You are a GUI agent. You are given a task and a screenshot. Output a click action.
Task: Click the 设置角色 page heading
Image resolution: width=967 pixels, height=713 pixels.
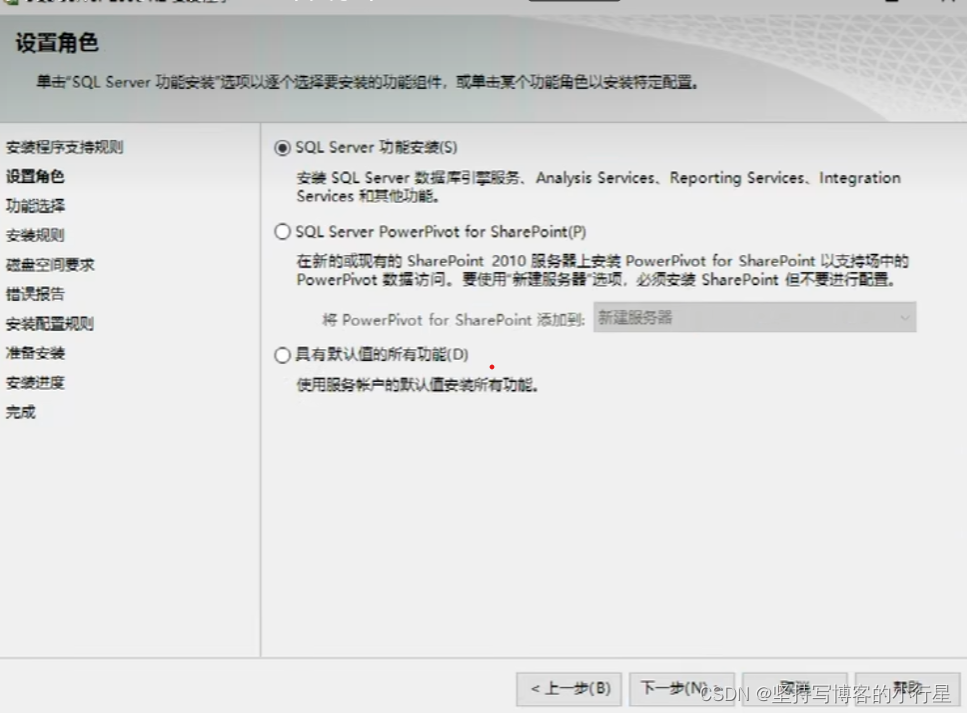click(57, 43)
